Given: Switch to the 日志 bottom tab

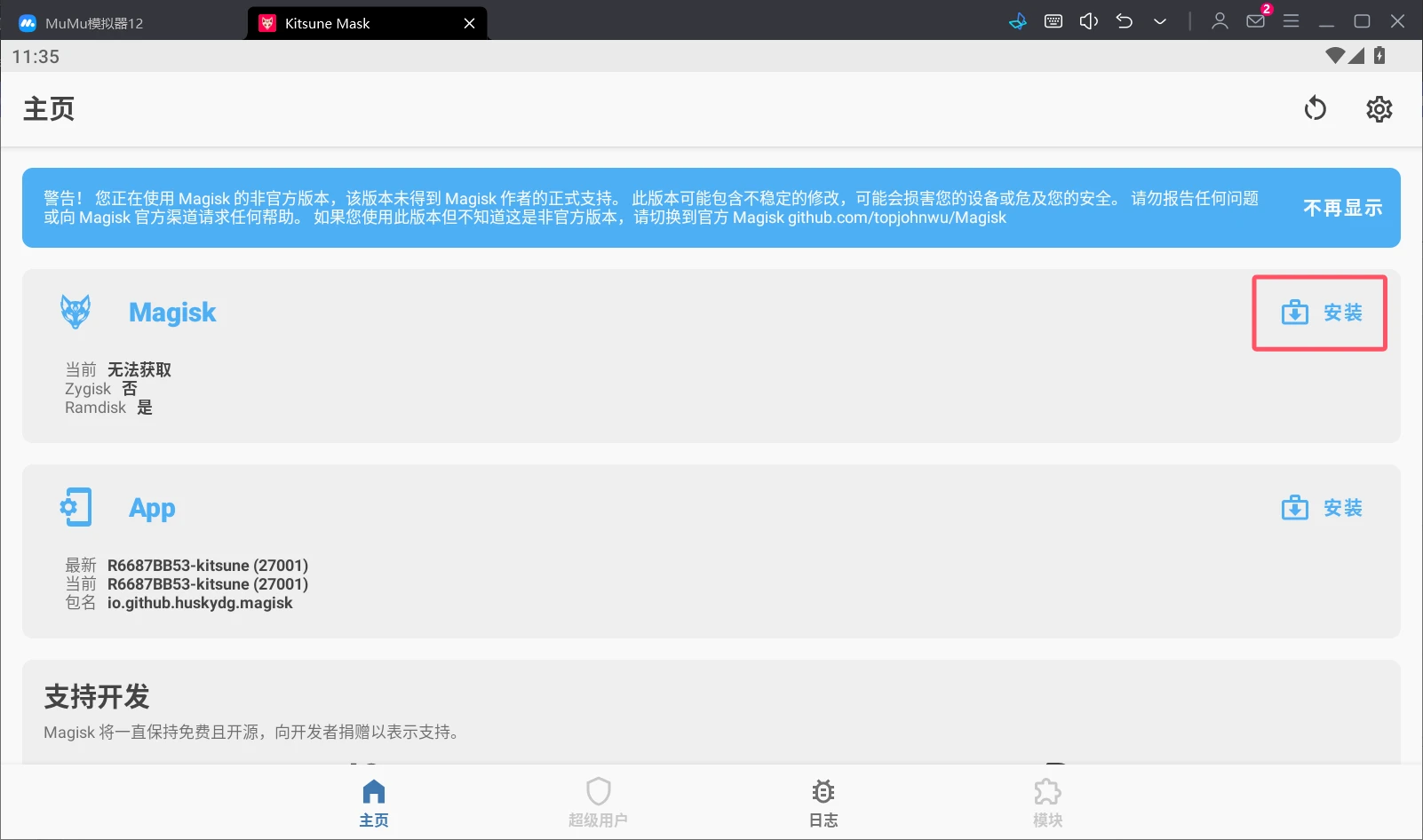Looking at the screenshot, I should [823, 802].
